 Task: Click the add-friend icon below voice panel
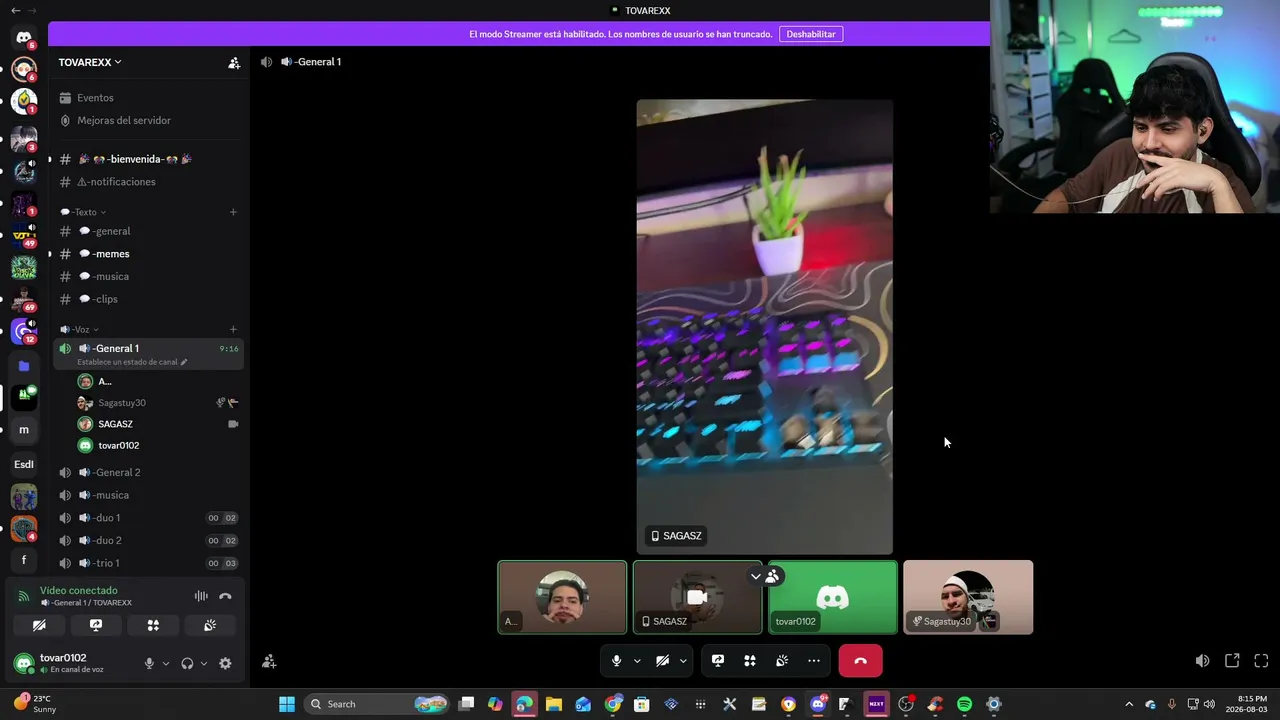coord(269,661)
